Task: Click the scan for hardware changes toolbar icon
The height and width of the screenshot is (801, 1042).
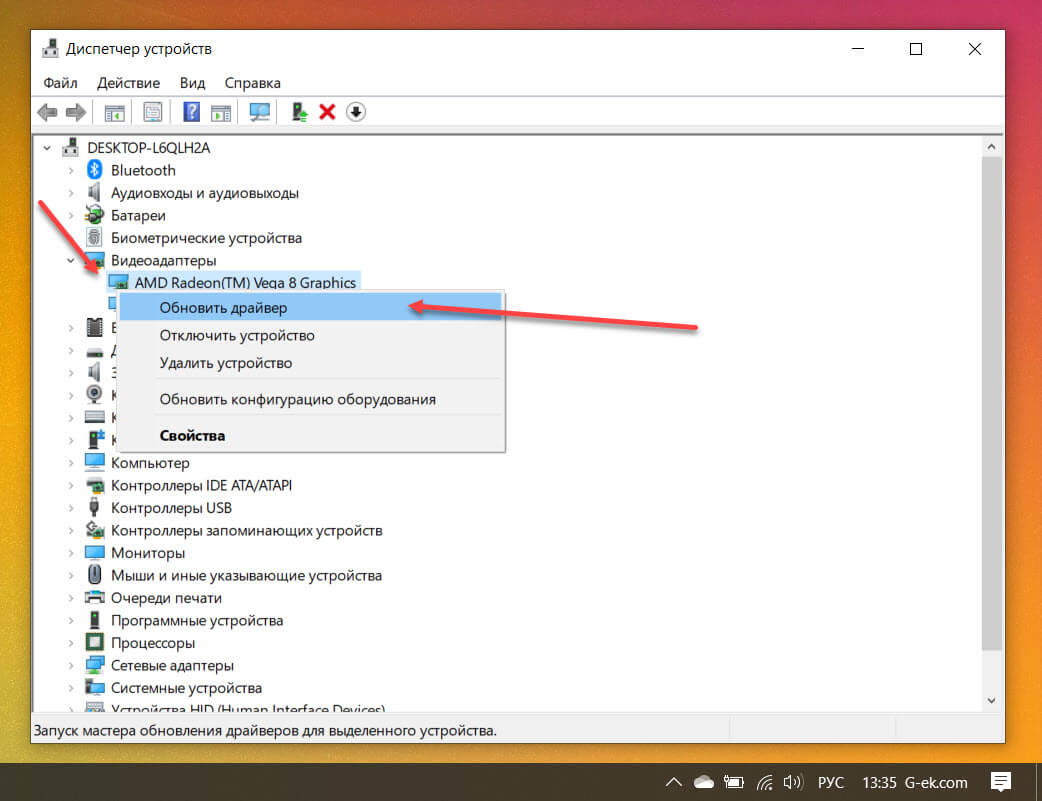Action: [260, 112]
